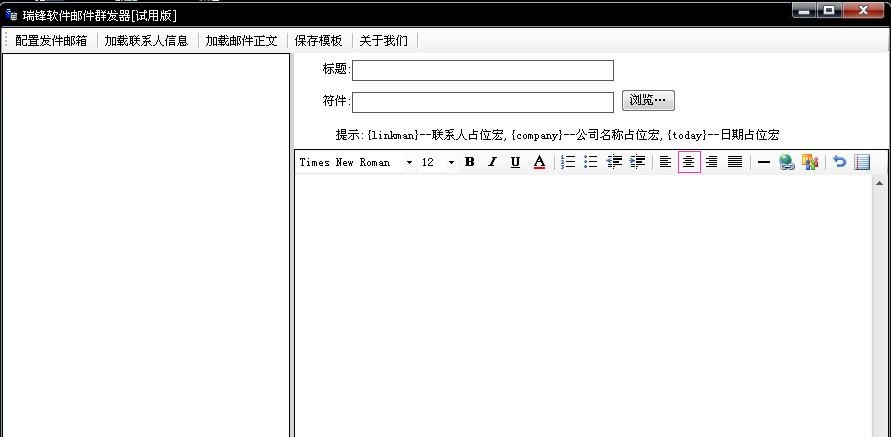Center align the text
The height and width of the screenshot is (437, 891).
tap(689, 162)
